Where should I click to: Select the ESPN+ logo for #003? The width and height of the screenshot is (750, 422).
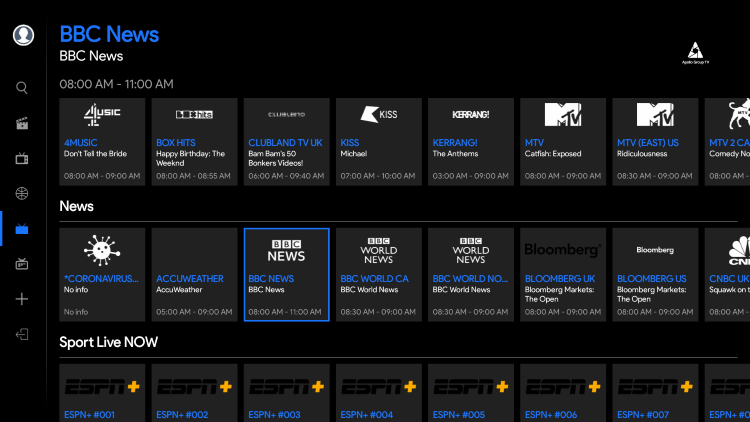(x=287, y=386)
